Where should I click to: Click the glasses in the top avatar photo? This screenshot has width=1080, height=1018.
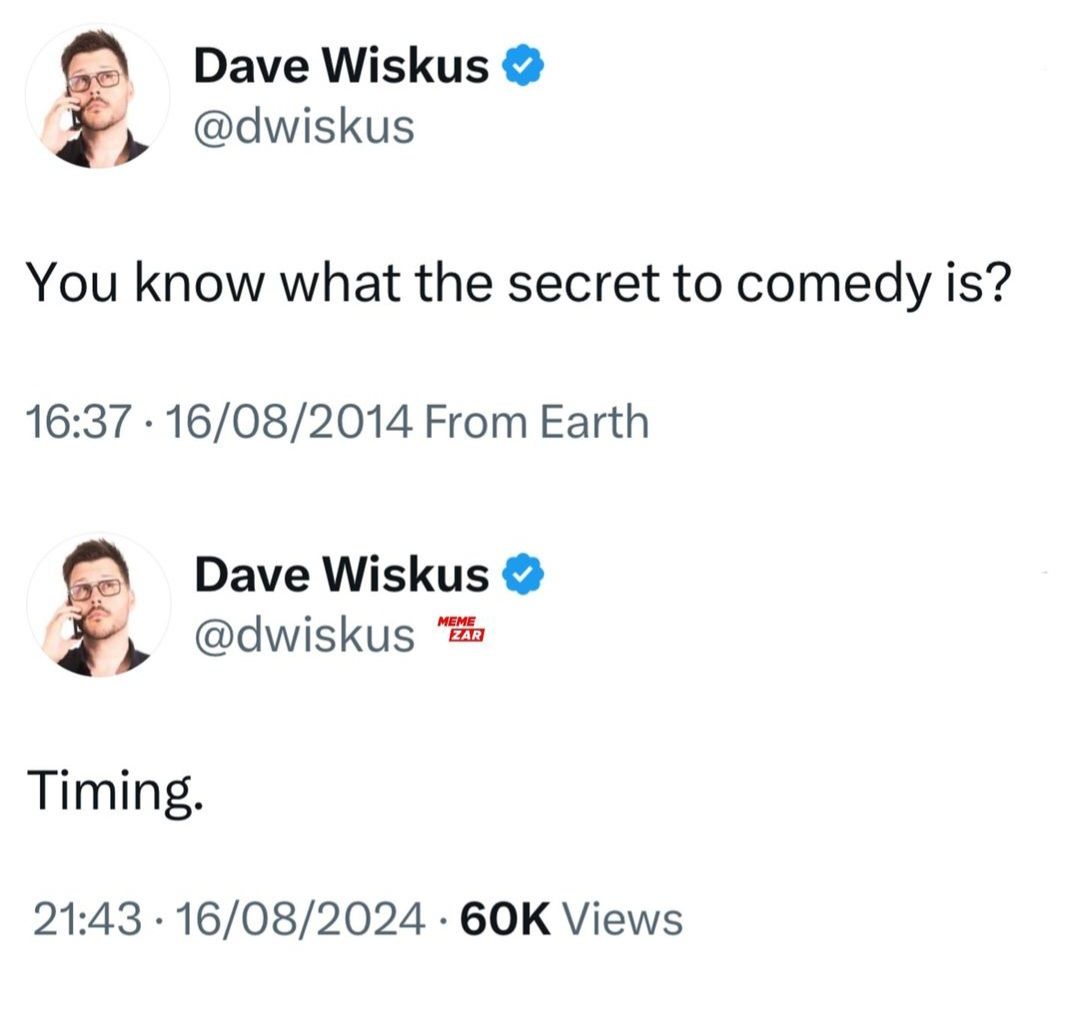94,80
